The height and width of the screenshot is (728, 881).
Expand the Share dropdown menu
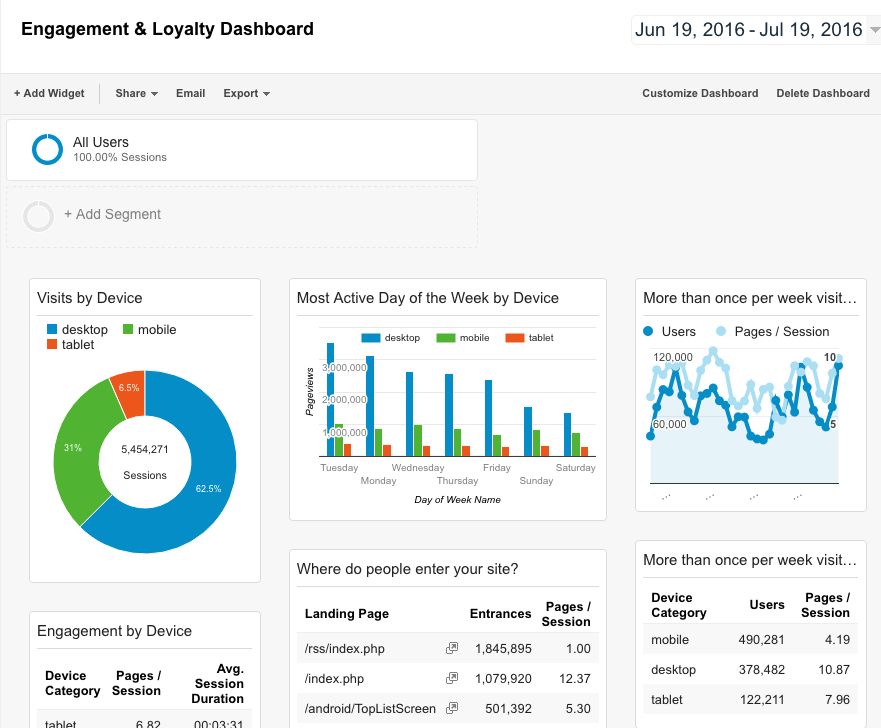(x=136, y=93)
